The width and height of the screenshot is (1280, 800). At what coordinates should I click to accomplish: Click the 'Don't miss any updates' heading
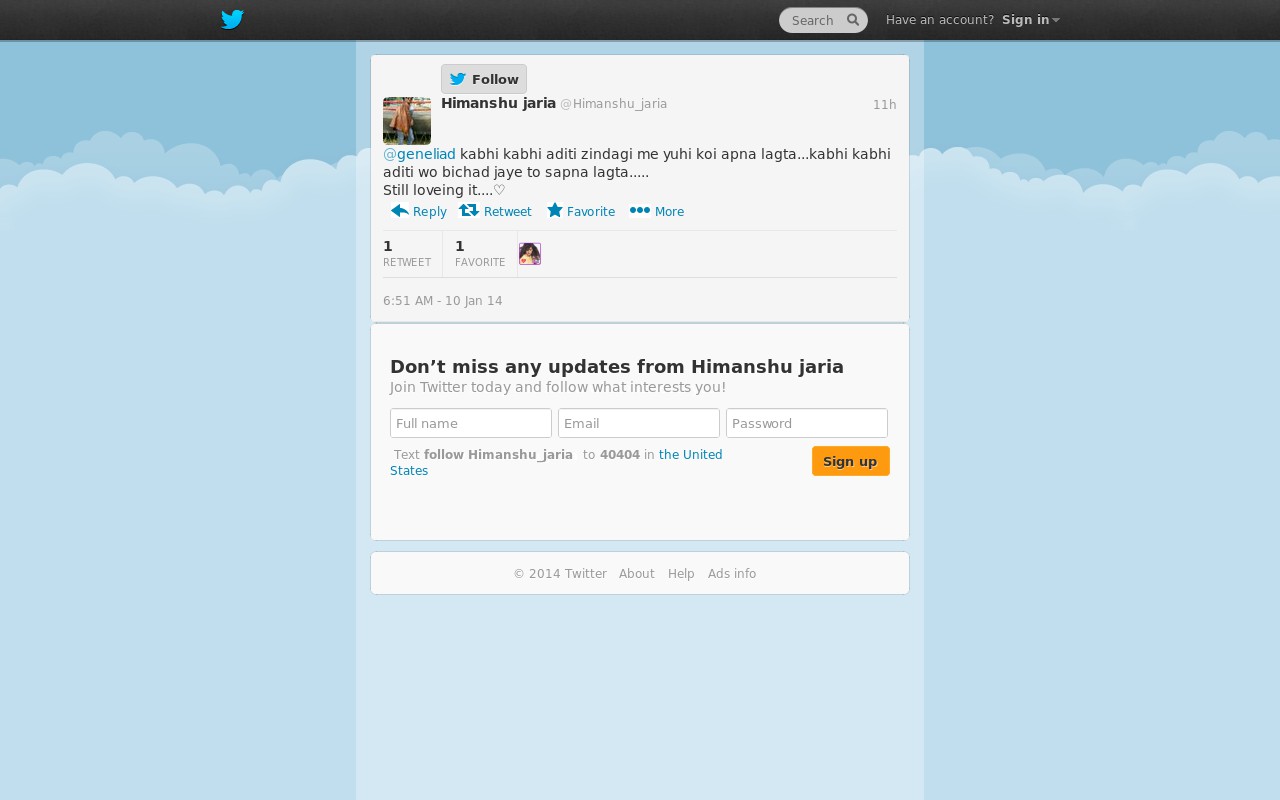617,367
